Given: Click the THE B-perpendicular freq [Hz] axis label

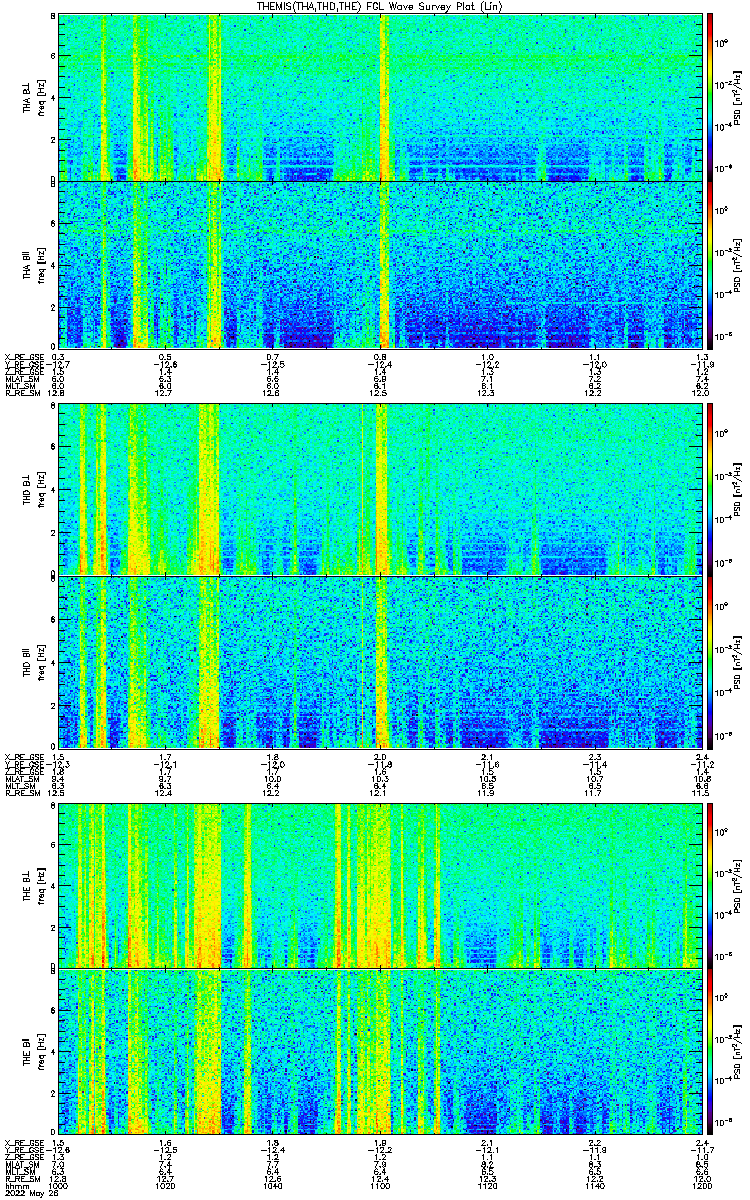Looking at the screenshot, I should coord(40,885).
